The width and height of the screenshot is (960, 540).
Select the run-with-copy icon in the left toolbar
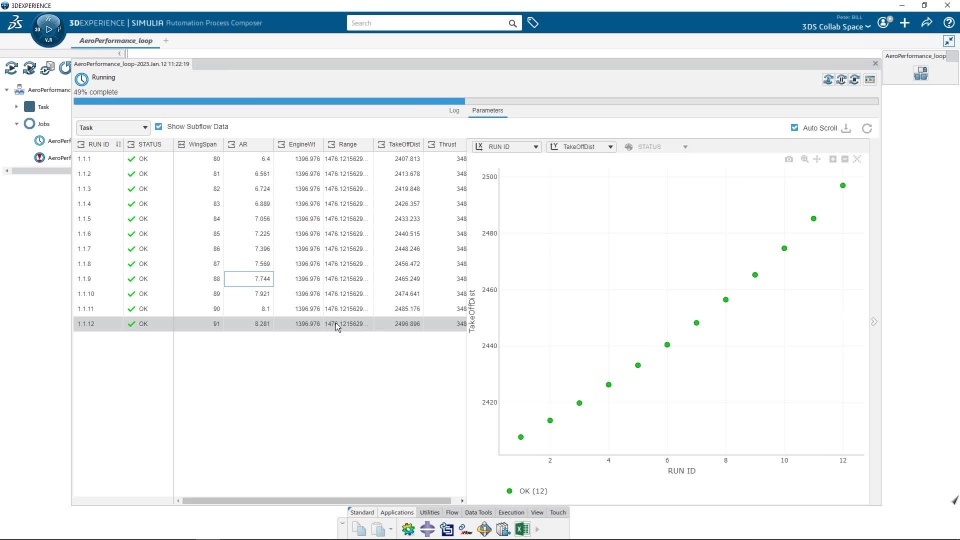point(47,68)
